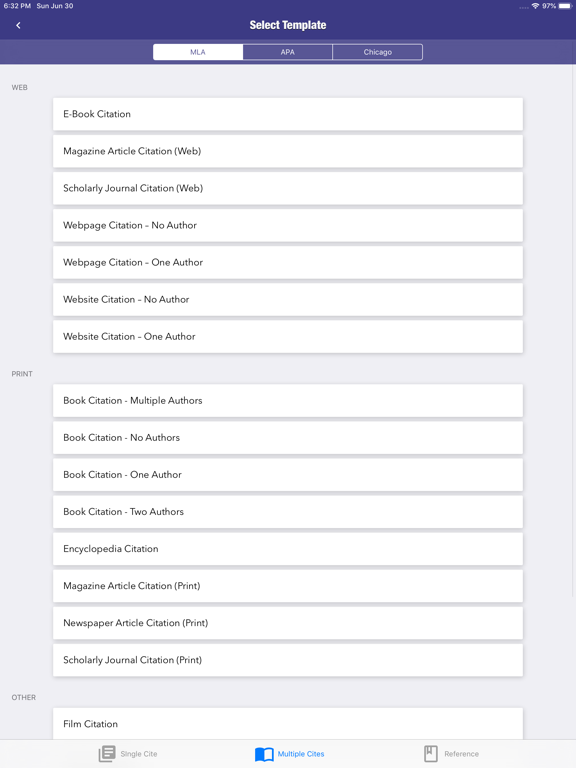Choose Film Citation template

click(288, 723)
